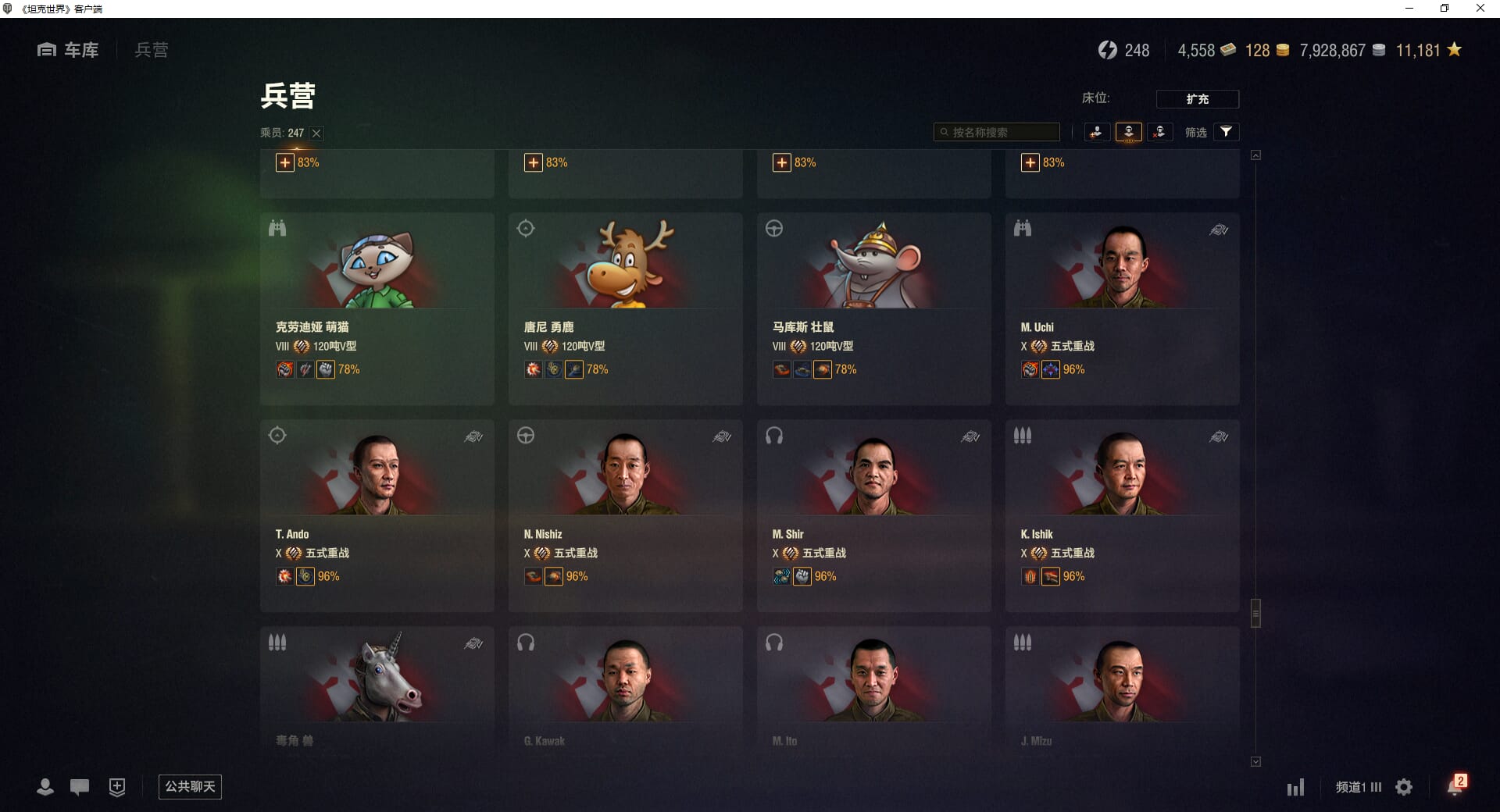Open the contacts person icon at bottom

[x=45, y=787]
